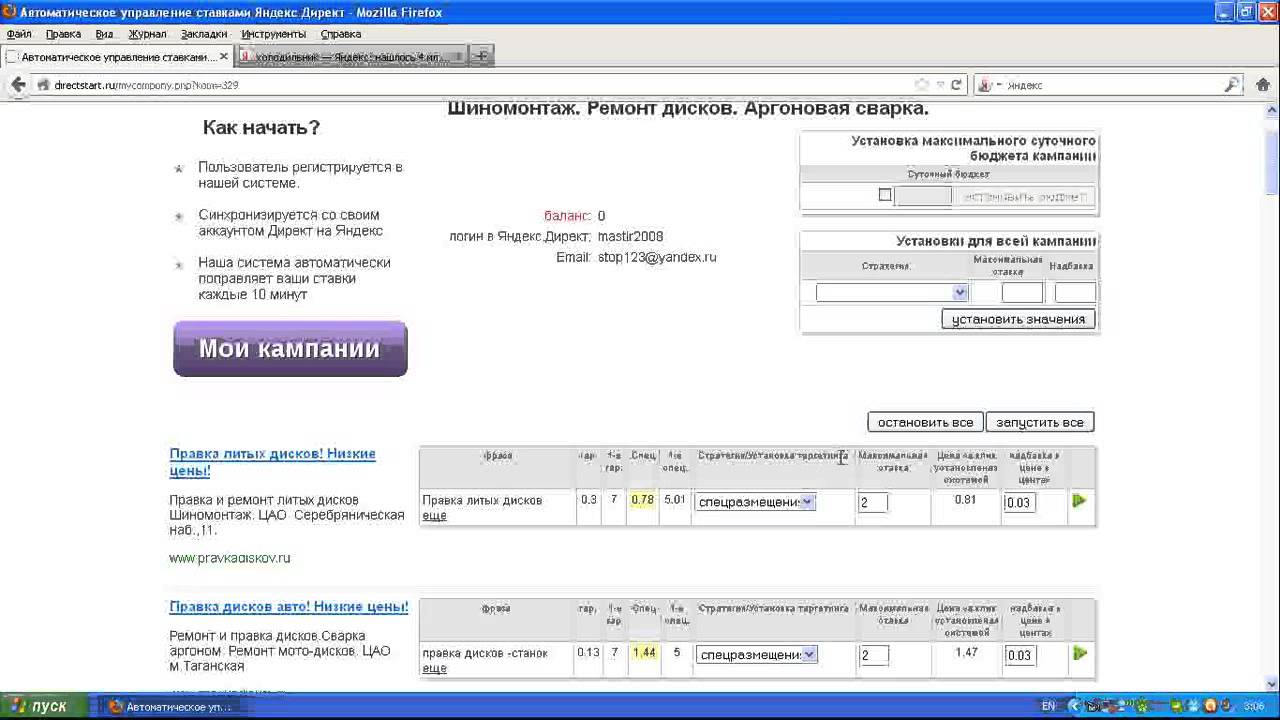Switch to the холодильник Яндекс tab

click(x=351, y=57)
